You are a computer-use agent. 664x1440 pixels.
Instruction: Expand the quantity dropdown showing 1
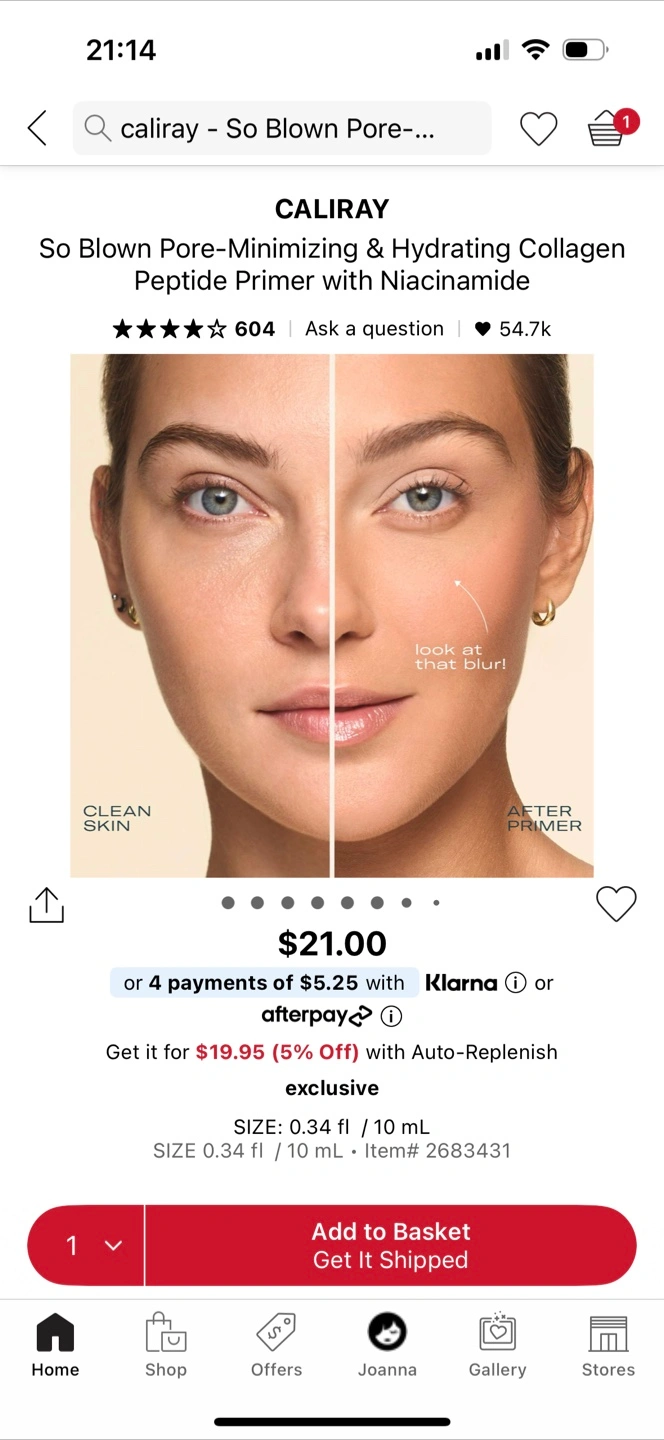(x=87, y=1245)
